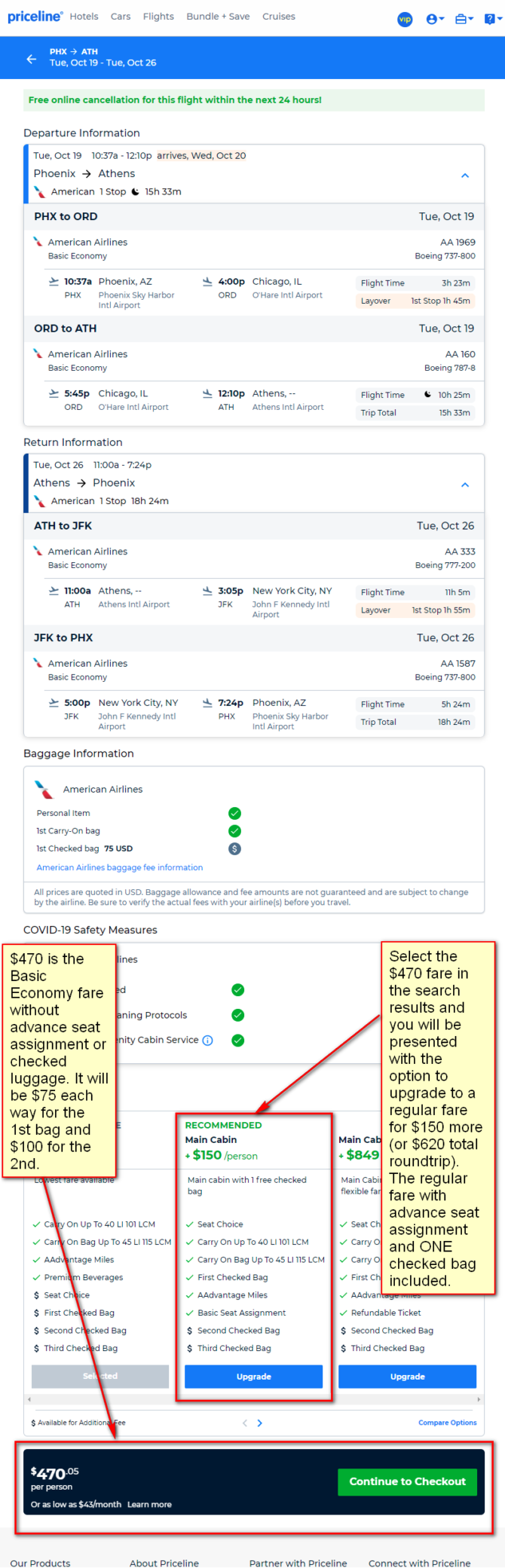Click the priceline logo
The width and height of the screenshot is (505, 1568).
coord(35,16)
